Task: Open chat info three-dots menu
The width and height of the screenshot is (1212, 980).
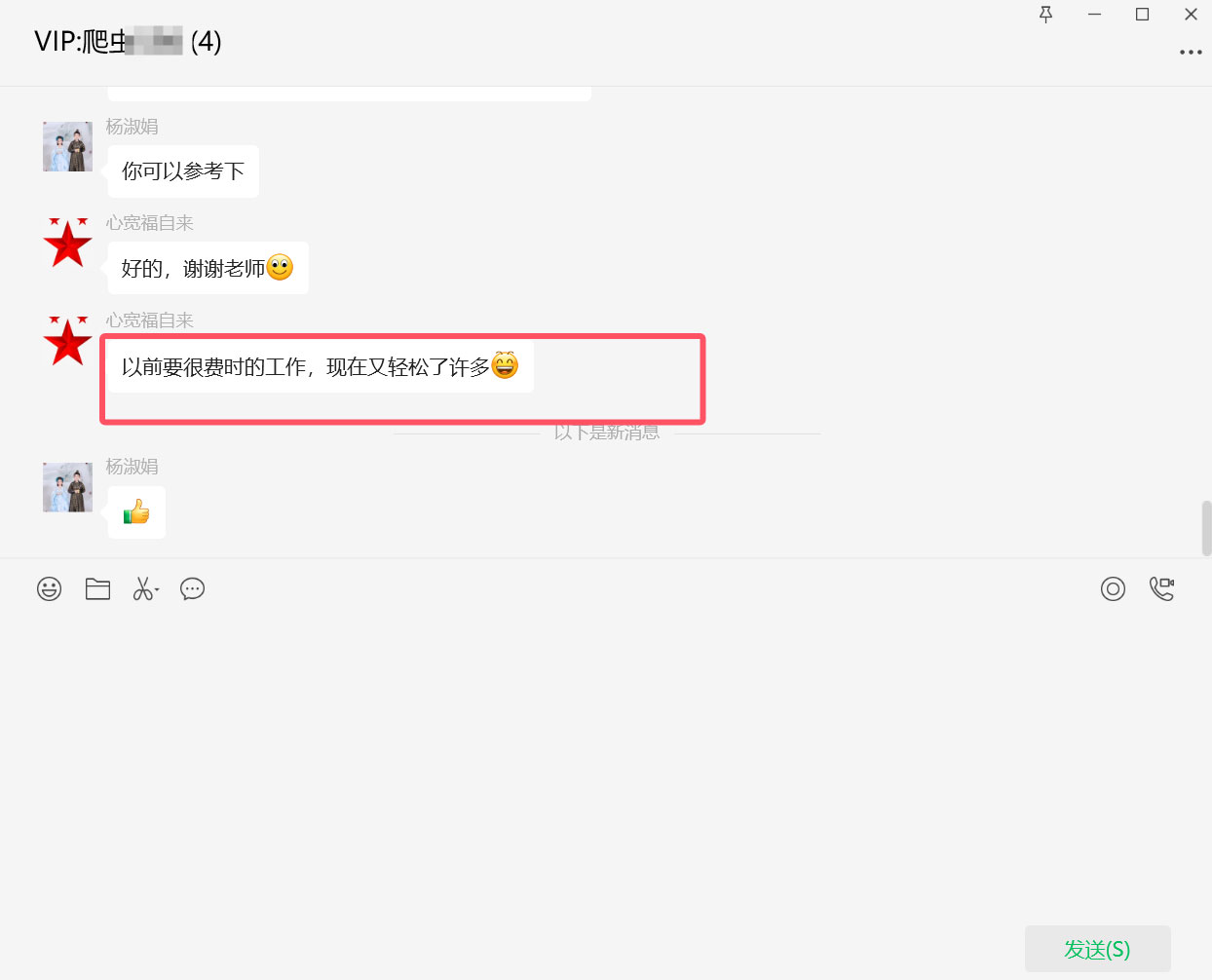Action: pos(1191,53)
